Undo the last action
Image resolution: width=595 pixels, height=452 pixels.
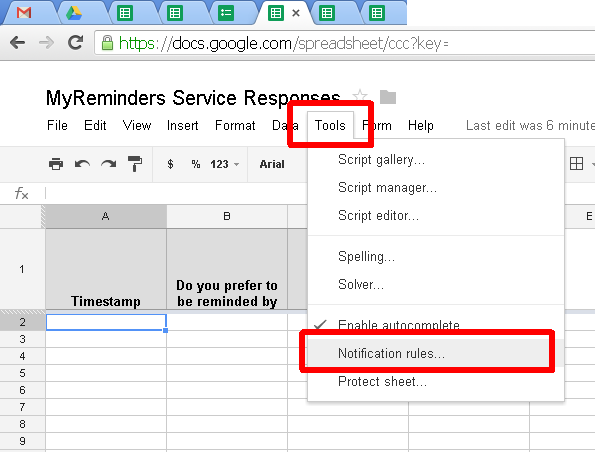click(x=82, y=164)
